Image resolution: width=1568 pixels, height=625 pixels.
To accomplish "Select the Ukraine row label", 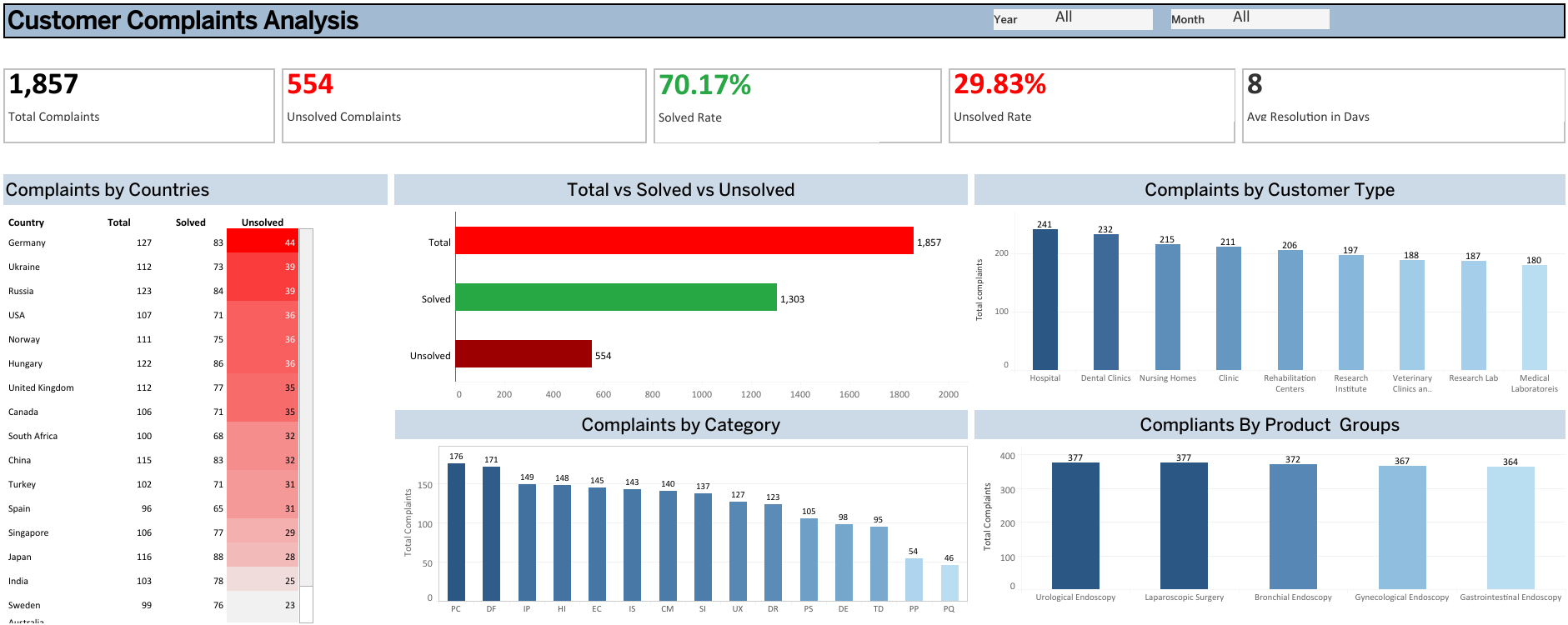I will point(24,267).
